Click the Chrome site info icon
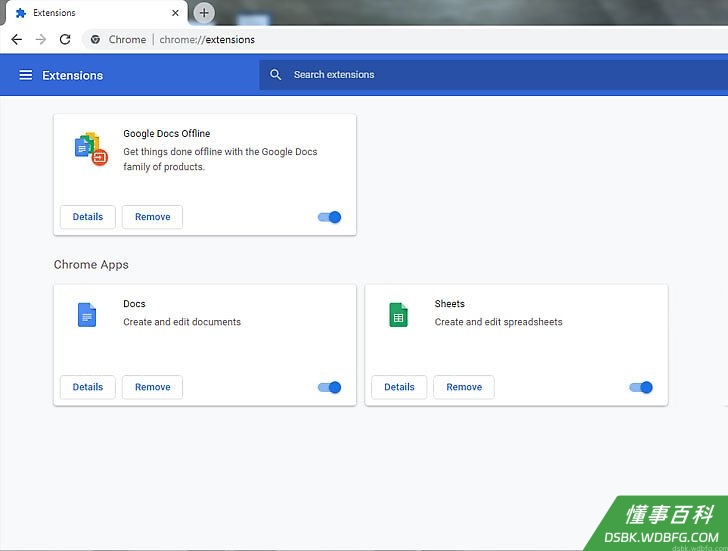This screenshot has width=728, height=551. point(95,39)
